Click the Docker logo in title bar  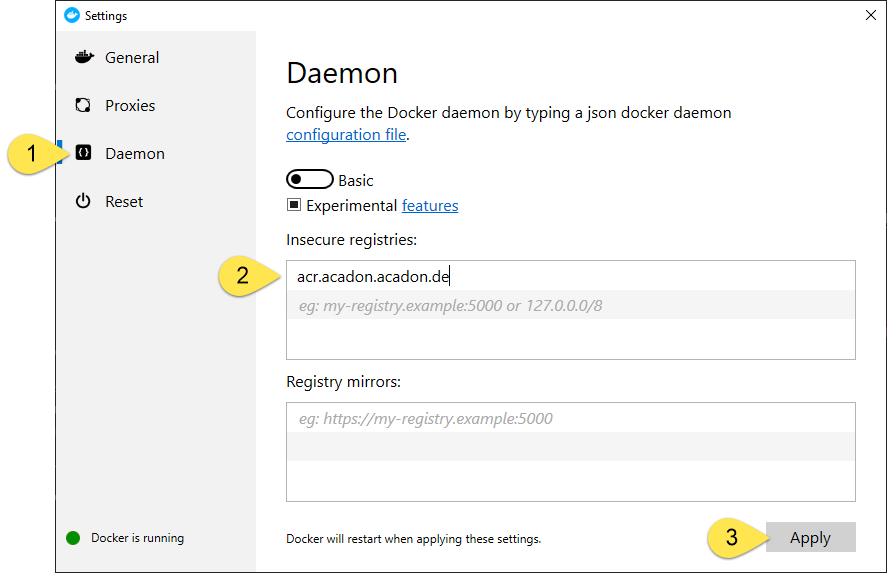pos(72,15)
